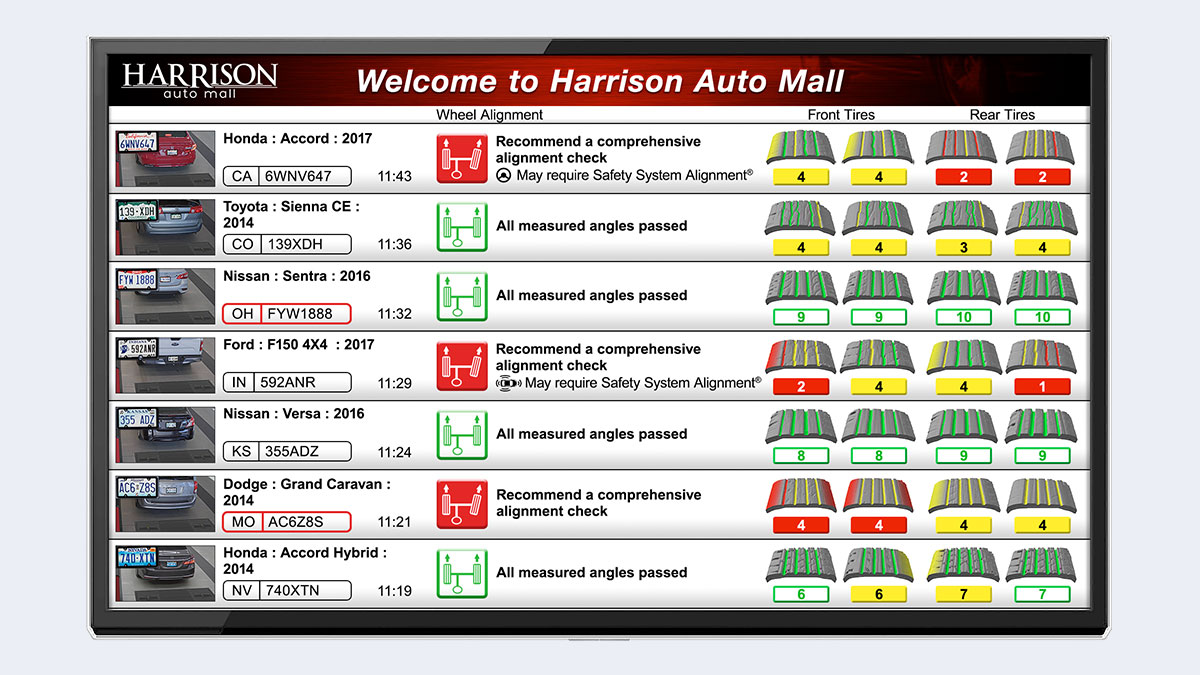Click the 11:36 timestamp
Screen dimensions: 1200x675
click(x=394, y=244)
